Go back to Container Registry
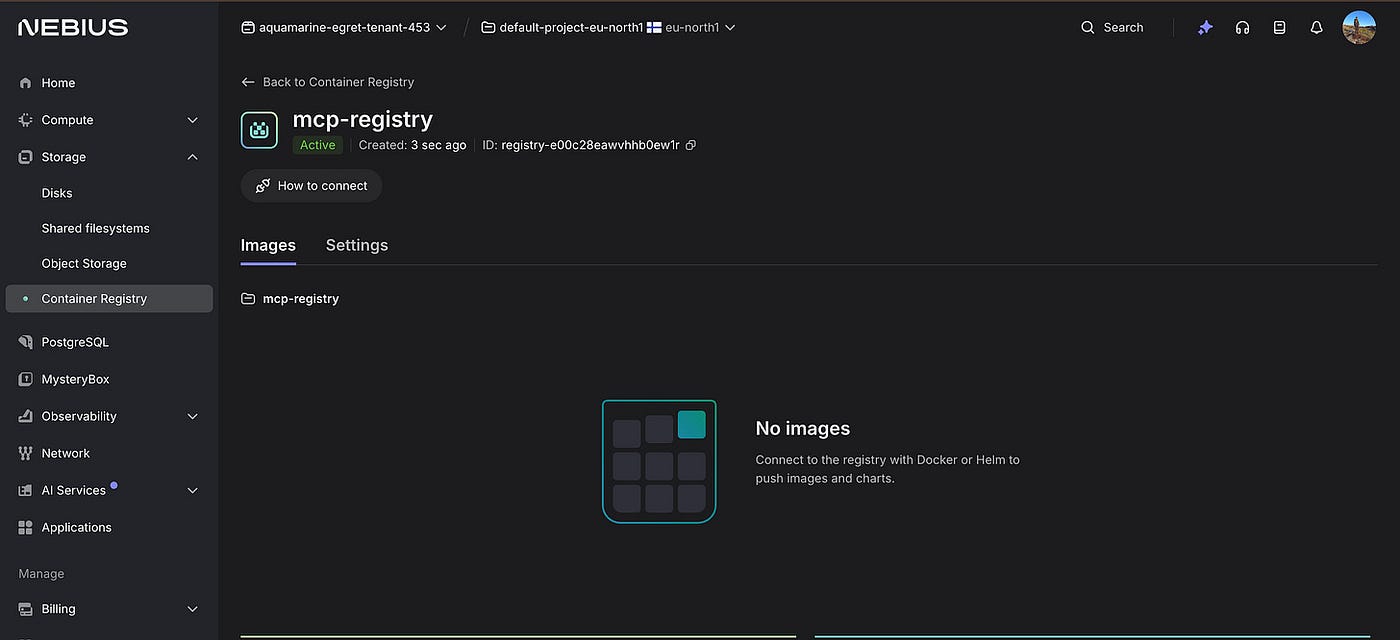The image size is (1400, 640). point(327,82)
